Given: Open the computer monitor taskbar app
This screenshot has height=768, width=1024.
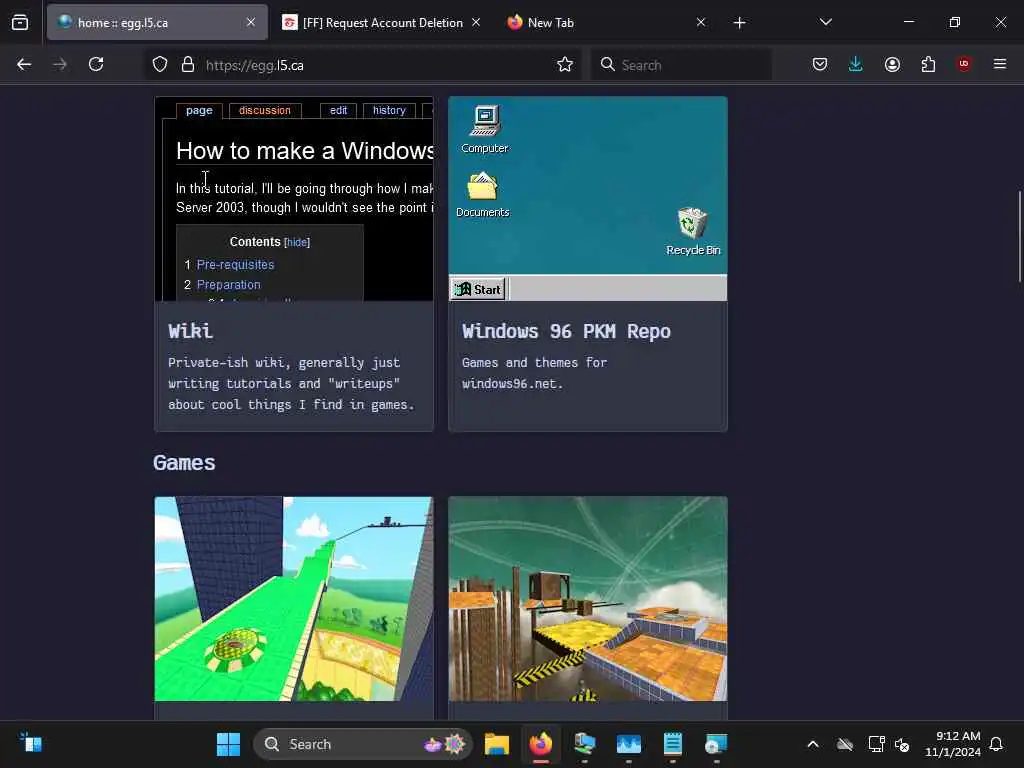Looking at the screenshot, I should 584,744.
